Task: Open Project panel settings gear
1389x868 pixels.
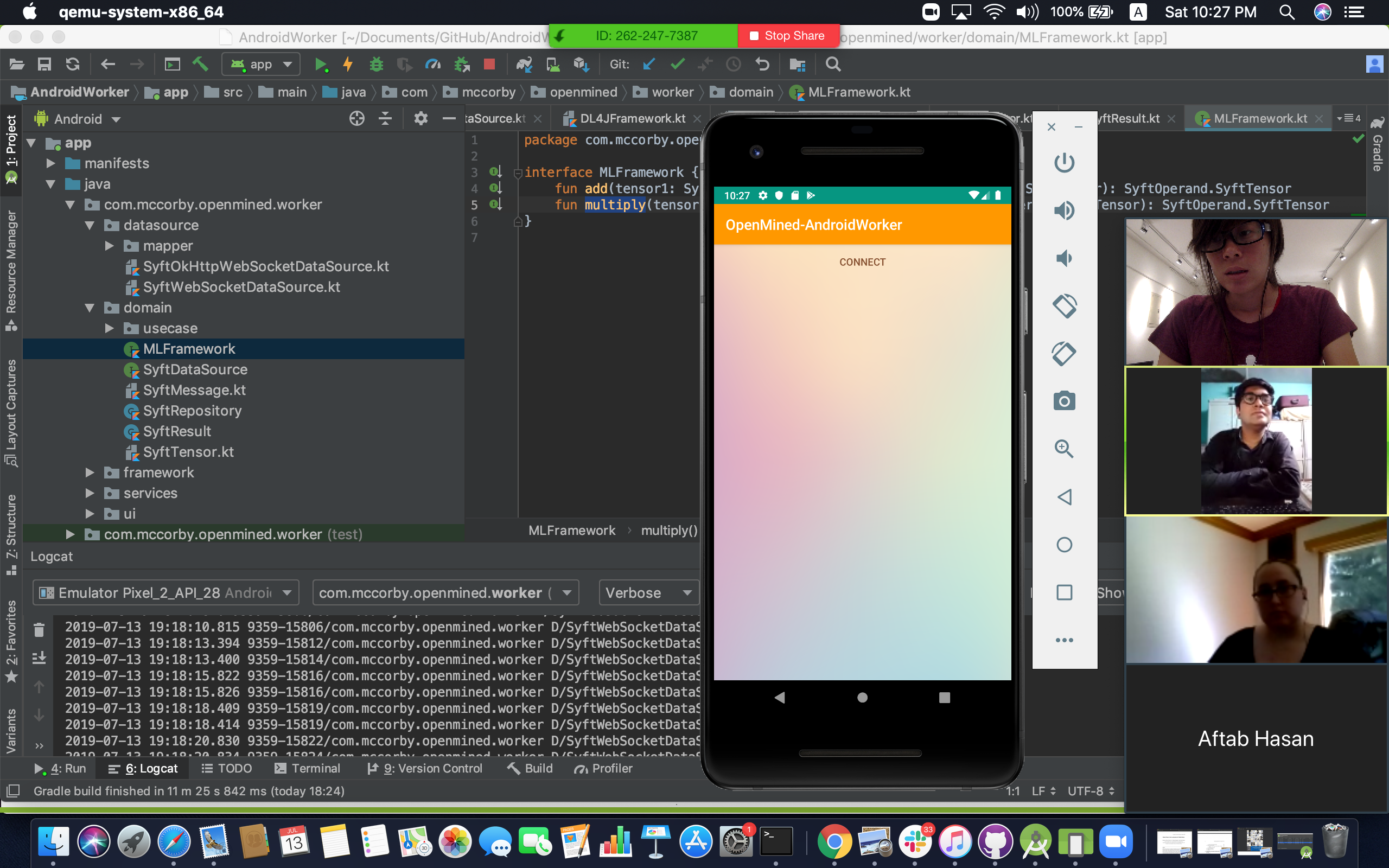Action: pos(420,119)
